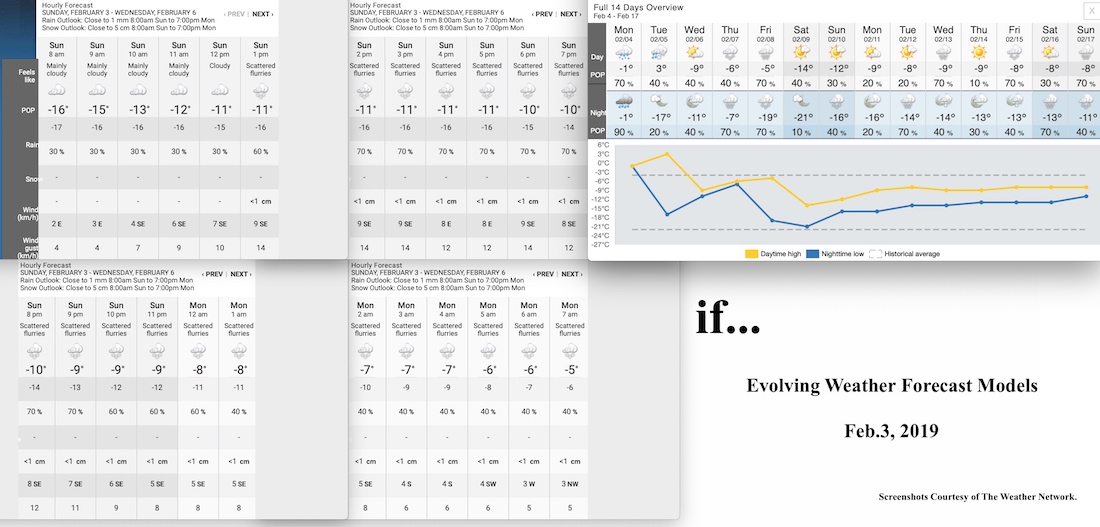1100x527 pixels.
Task: Select the Sun 1 pm scattered flurries icon
Action: point(261,91)
